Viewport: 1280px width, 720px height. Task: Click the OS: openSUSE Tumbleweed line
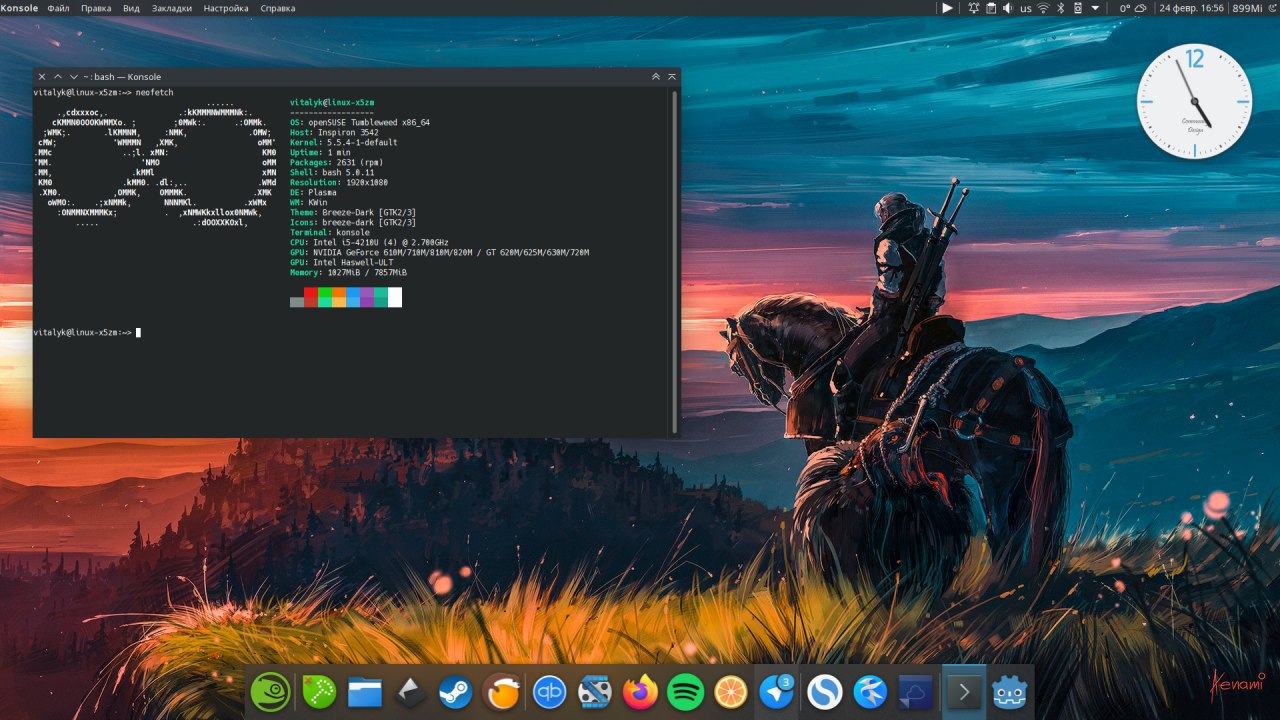point(360,123)
